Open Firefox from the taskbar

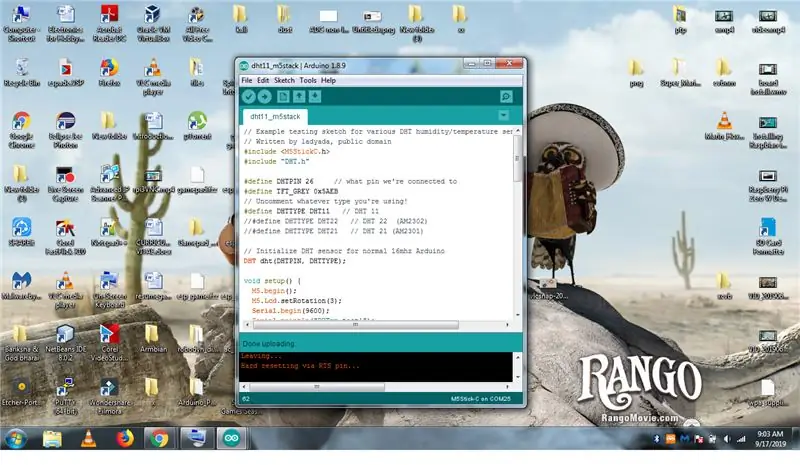124,438
